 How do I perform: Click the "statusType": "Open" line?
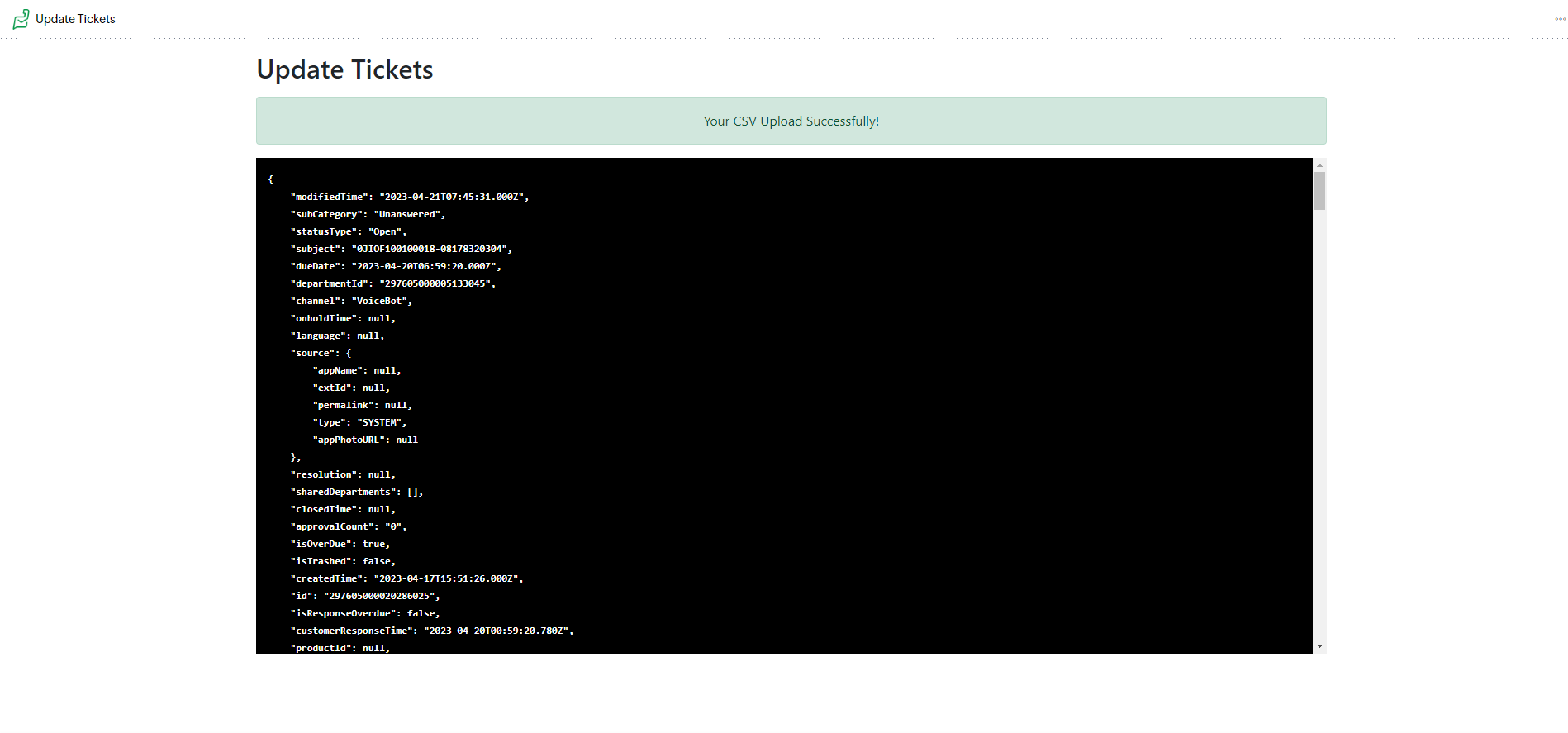click(x=349, y=231)
